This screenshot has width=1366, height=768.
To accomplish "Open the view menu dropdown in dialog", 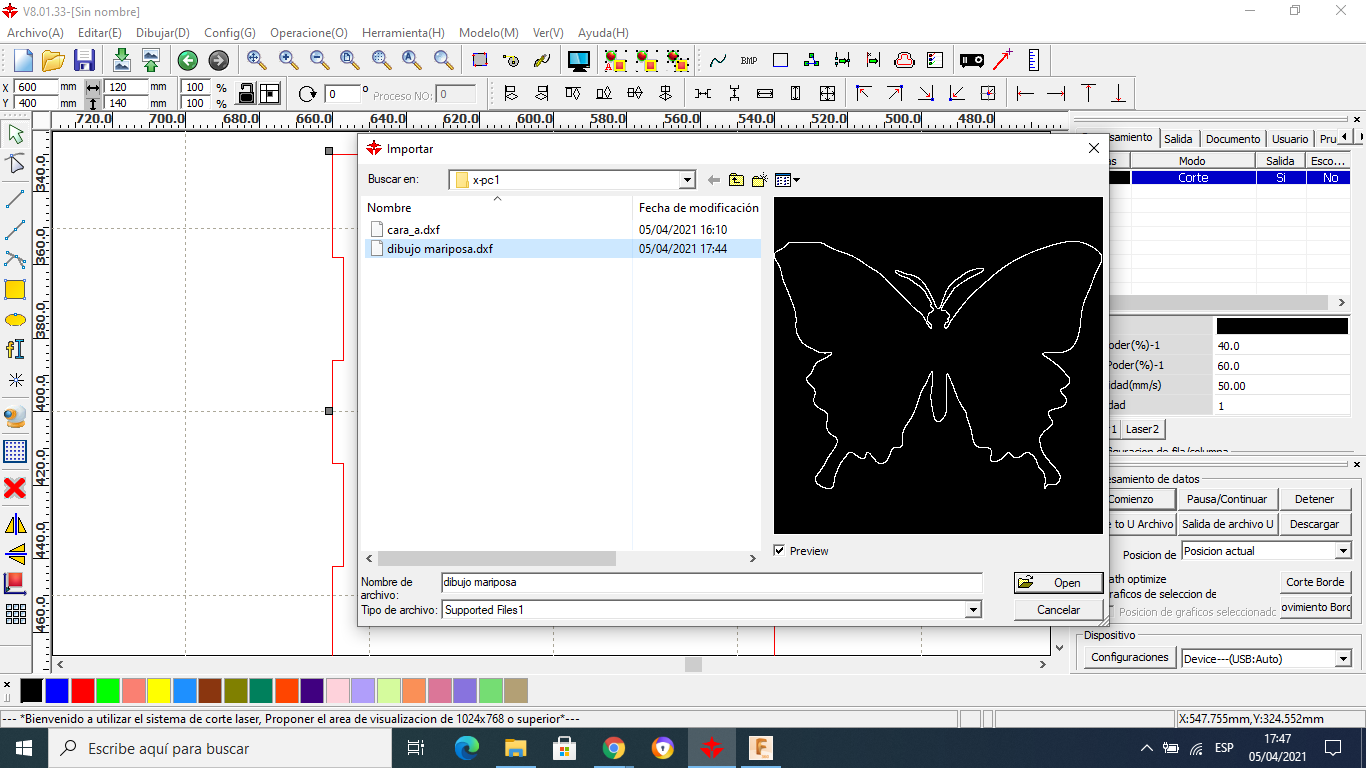I will click(x=788, y=180).
